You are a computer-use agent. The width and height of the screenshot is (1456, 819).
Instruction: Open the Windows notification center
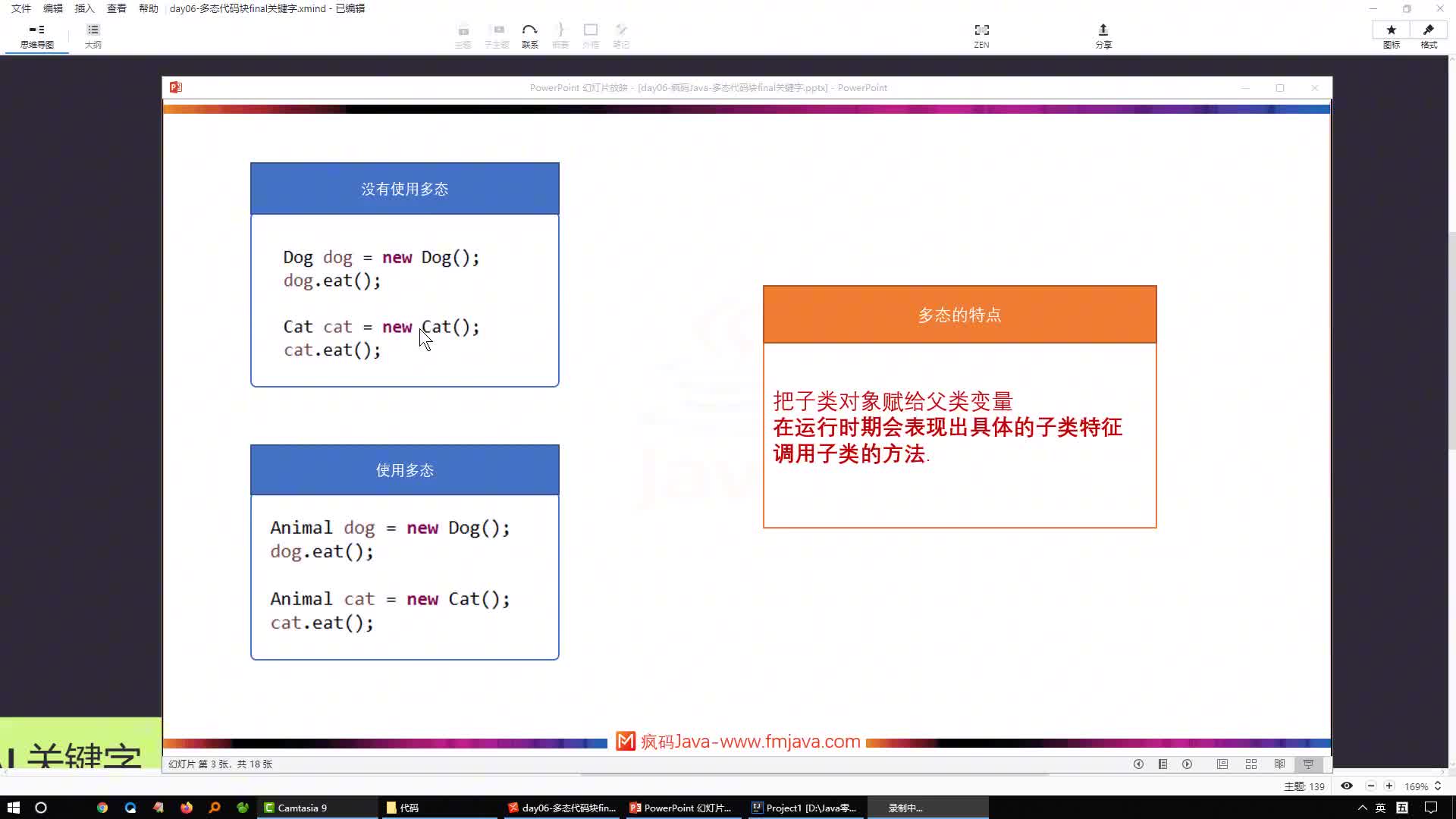coord(1431,808)
